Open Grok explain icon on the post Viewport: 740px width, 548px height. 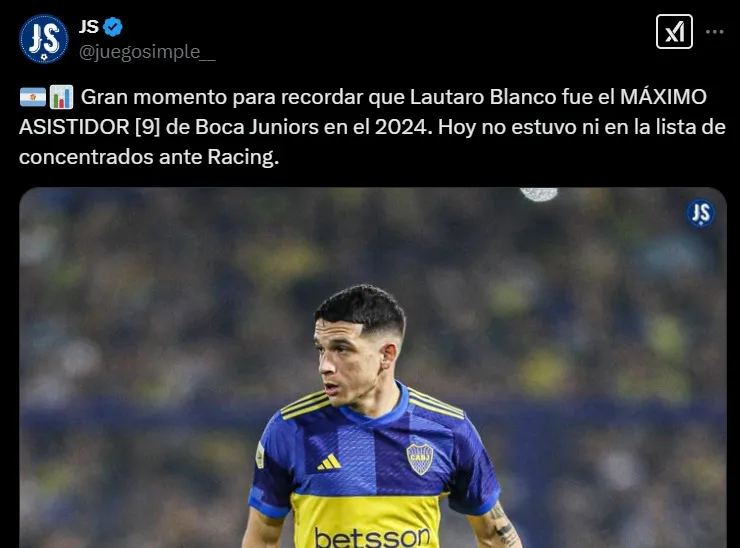[674, 32]
